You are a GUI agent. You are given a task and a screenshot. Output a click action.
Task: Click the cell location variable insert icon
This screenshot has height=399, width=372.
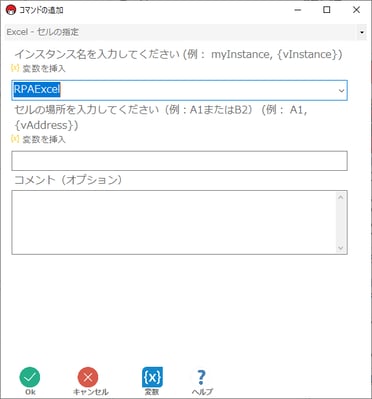(15, 139)
